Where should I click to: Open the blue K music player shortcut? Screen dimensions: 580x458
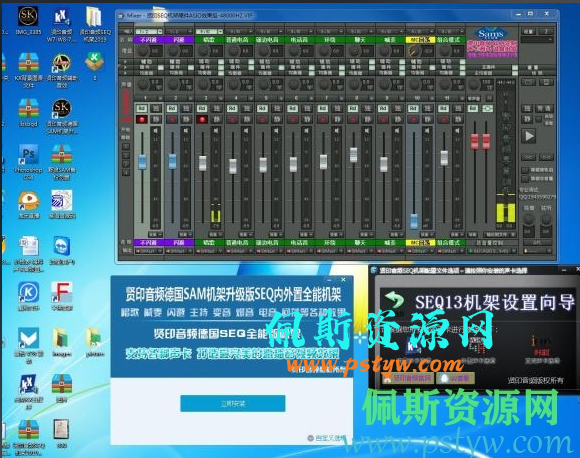(28, 296)
